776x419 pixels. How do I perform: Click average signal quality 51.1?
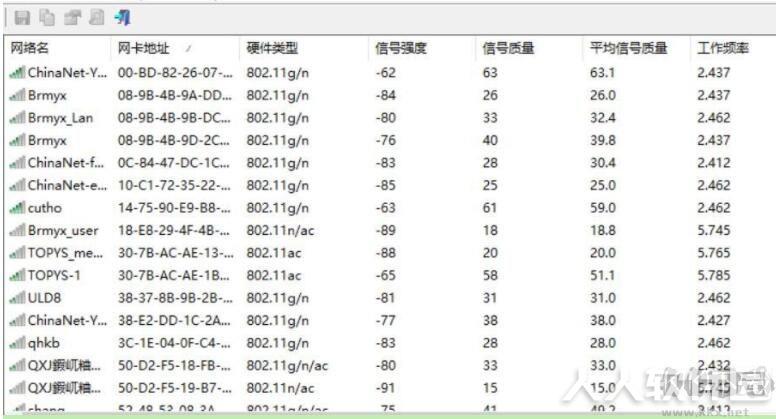pos(602,276)
